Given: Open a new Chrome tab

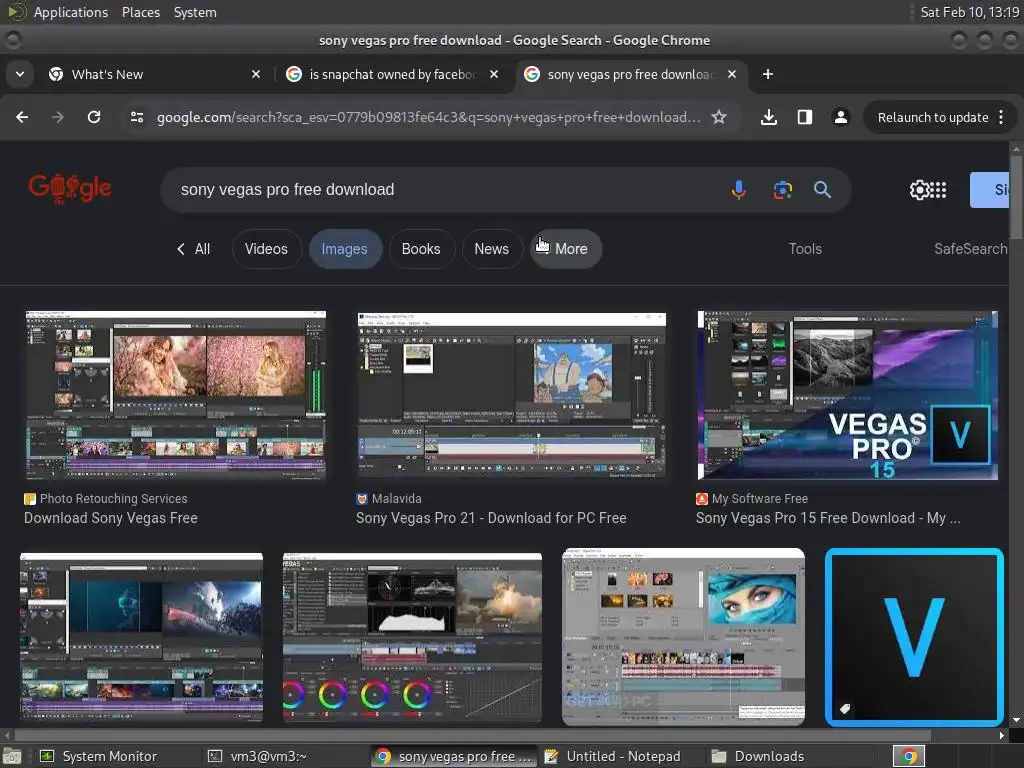Looking at the screenshot, I should coord(768,74).
